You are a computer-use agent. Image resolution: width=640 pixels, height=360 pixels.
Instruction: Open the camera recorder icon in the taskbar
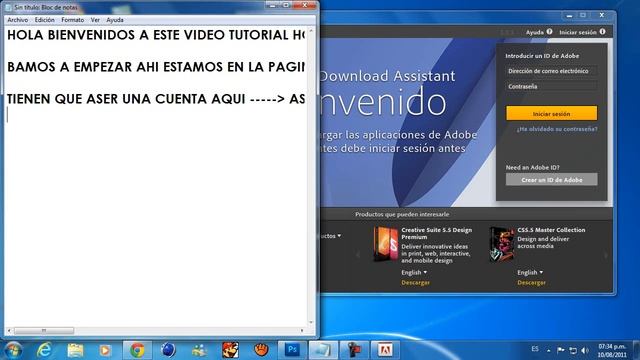pyautogui.click(x=354, y=350)
